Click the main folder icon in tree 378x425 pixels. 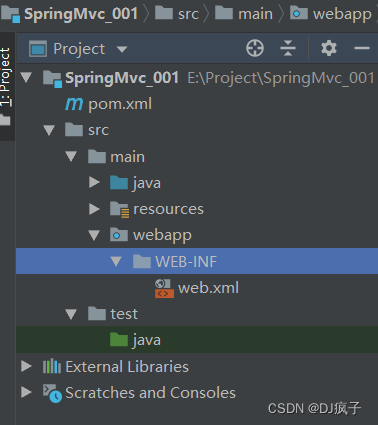click(x=97, y=156)
